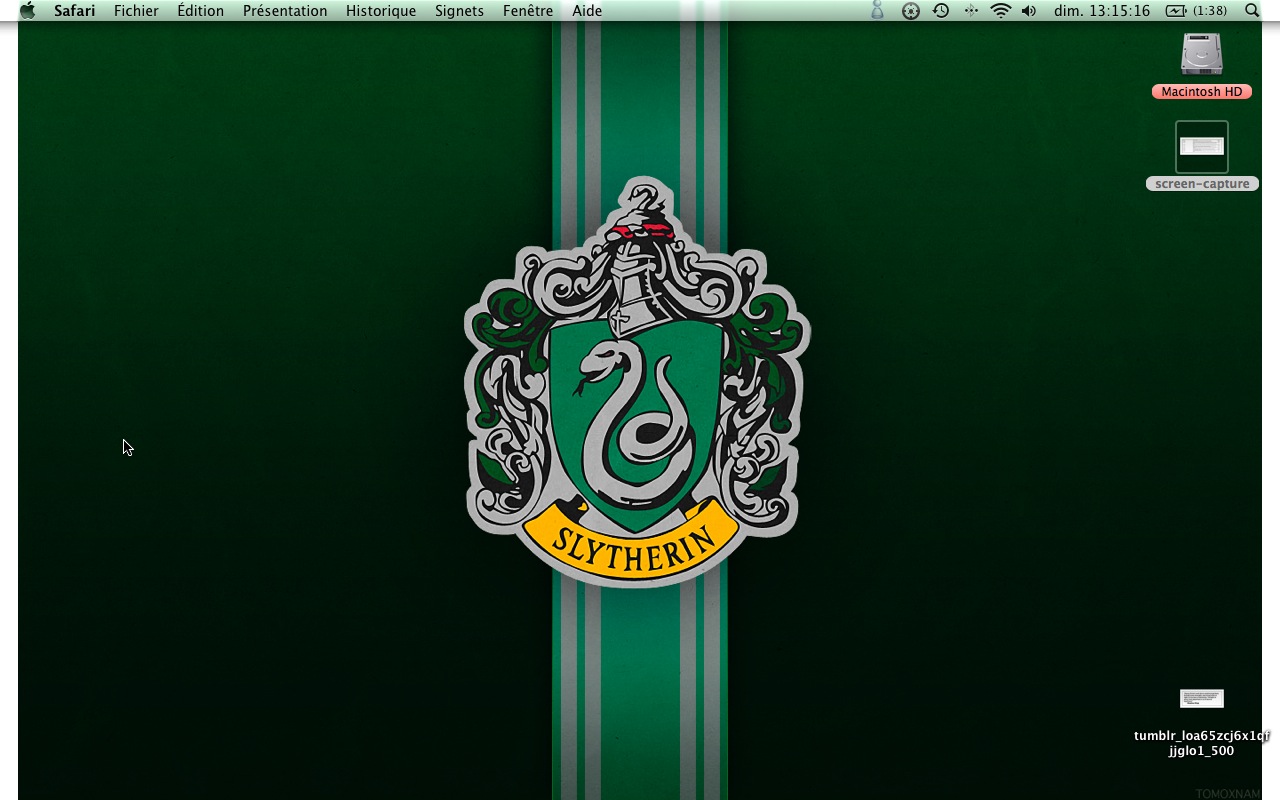This screenshot has width=1280, height=800.
Task: Click the Macintosh HD label
Action: tap(1202, 92)
